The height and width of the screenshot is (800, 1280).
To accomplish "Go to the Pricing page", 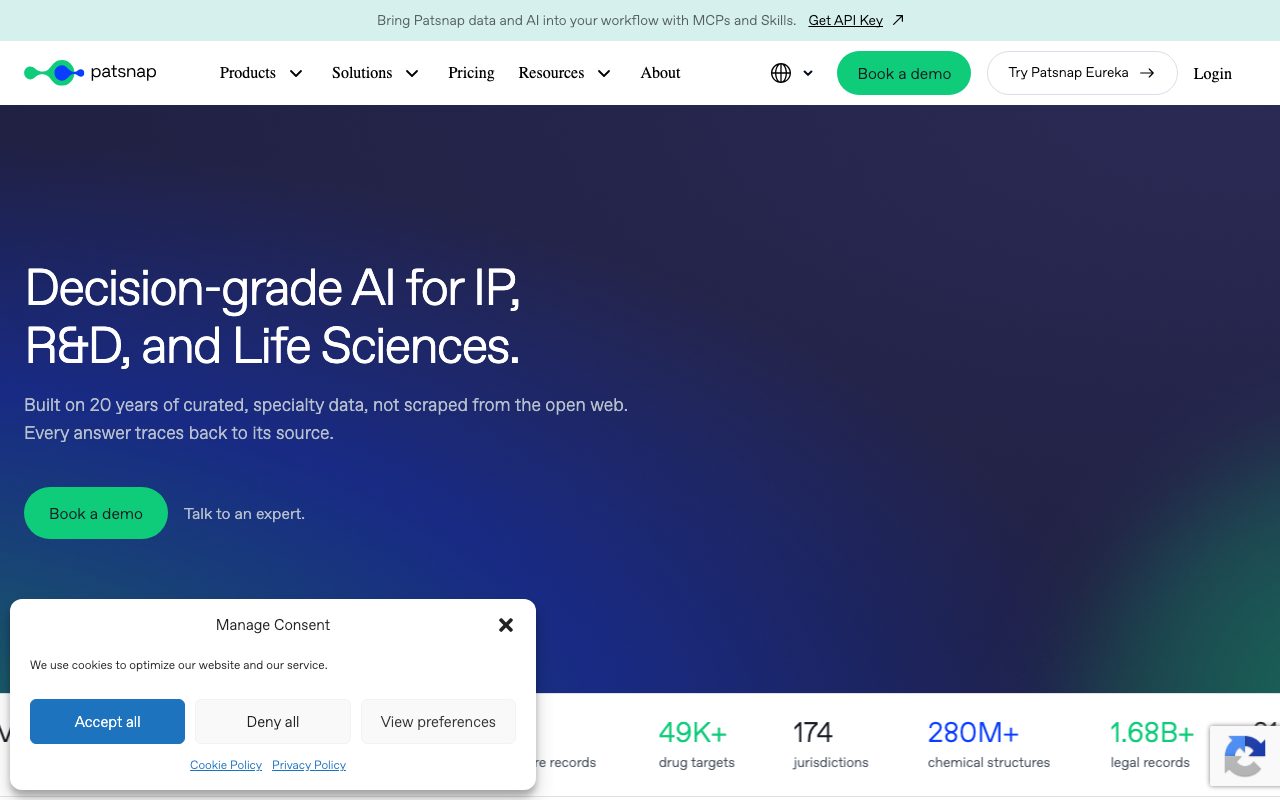I will tap(471, 73).
